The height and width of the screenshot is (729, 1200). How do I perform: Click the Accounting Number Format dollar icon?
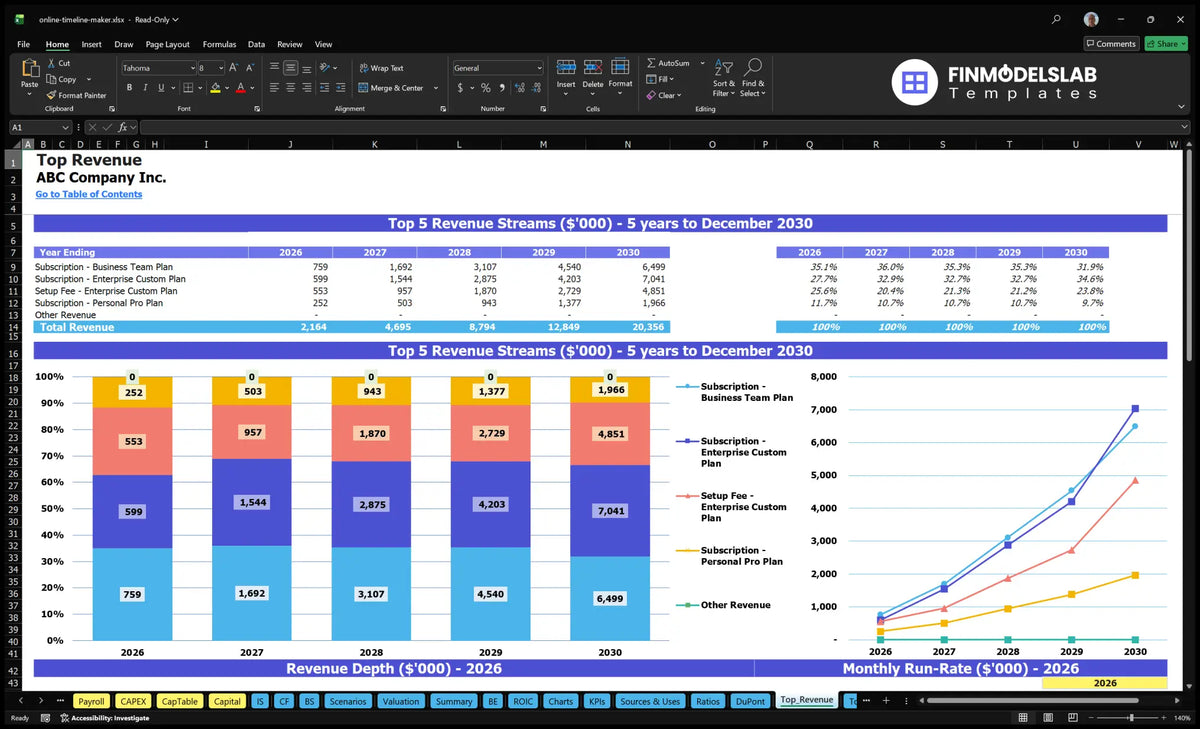pos(460,88)
